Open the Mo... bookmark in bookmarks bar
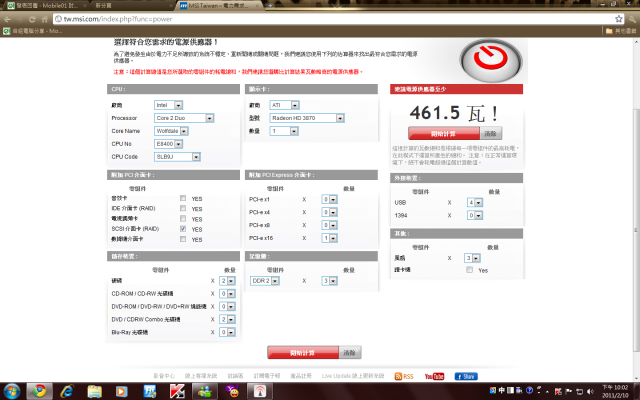The width and height of the screenshot is (640, 400). (x=33, y=31)
